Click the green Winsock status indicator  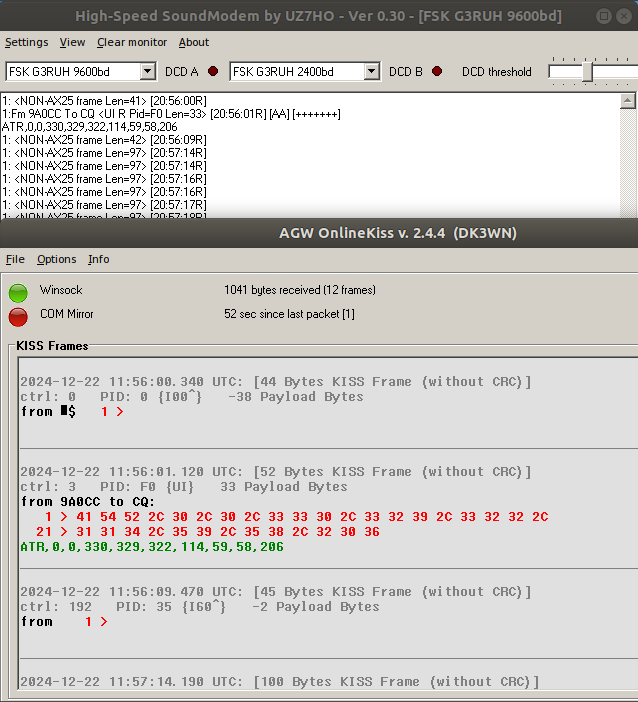18,293
